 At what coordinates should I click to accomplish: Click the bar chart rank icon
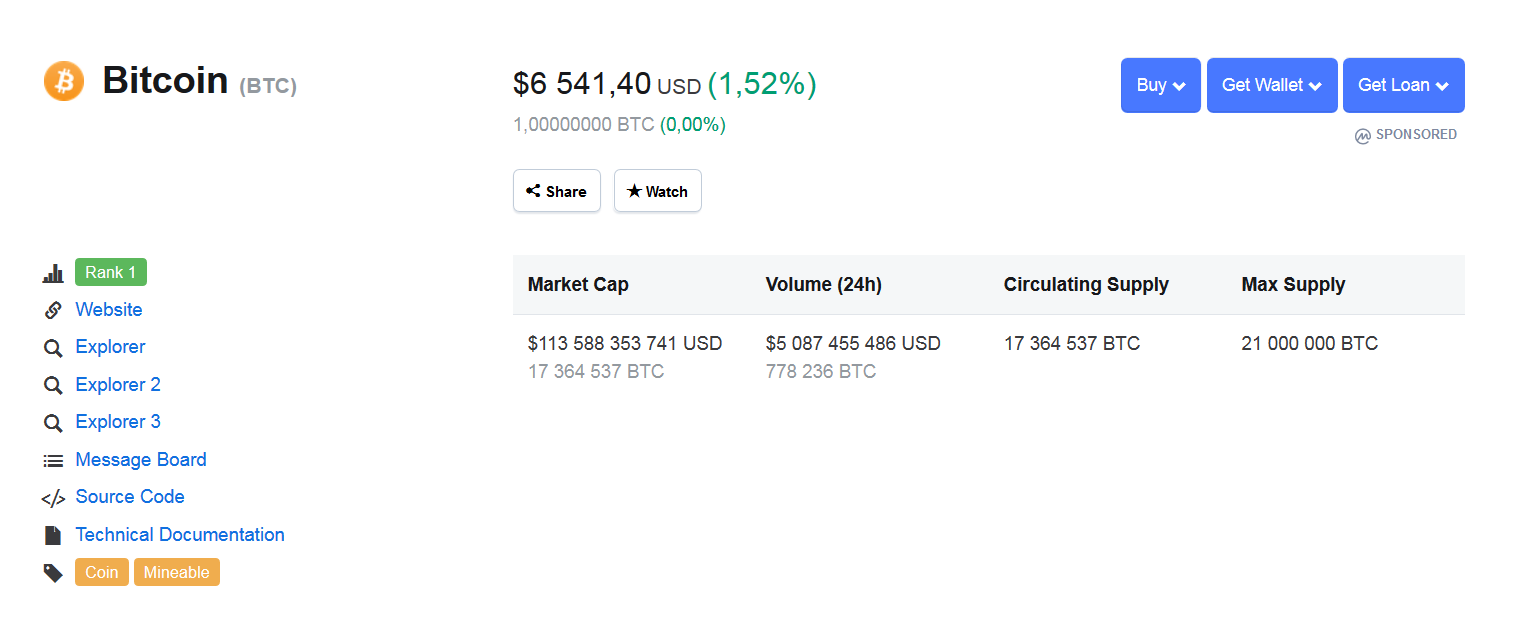coord(53,273)
